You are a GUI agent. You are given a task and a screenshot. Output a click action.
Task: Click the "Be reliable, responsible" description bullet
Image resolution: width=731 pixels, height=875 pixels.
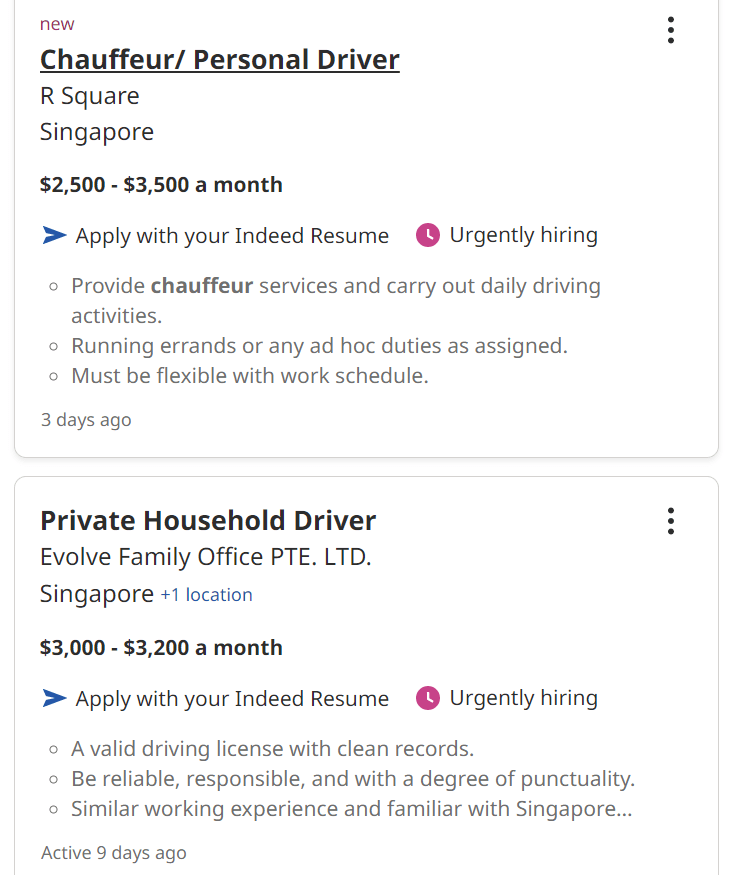click(353, 779)
